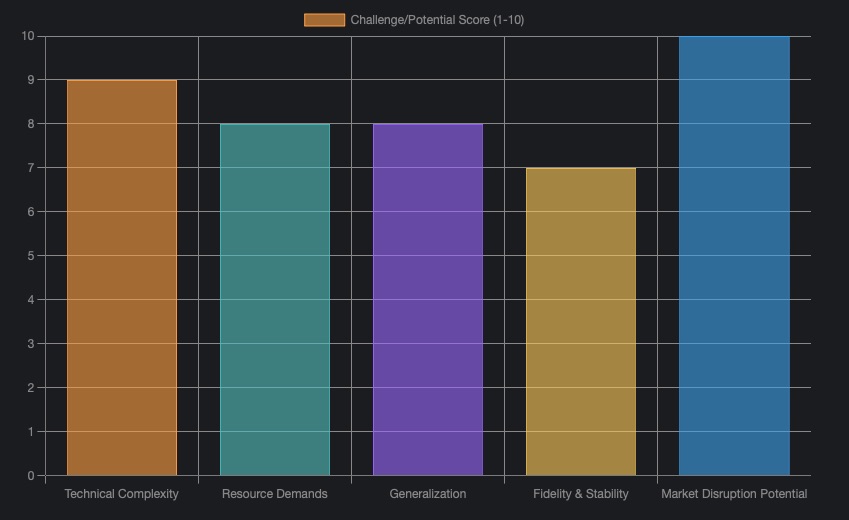This screenshot has height=520, width=849.
Task: Select the y-axis value 5 label
Action: point(31,256)
